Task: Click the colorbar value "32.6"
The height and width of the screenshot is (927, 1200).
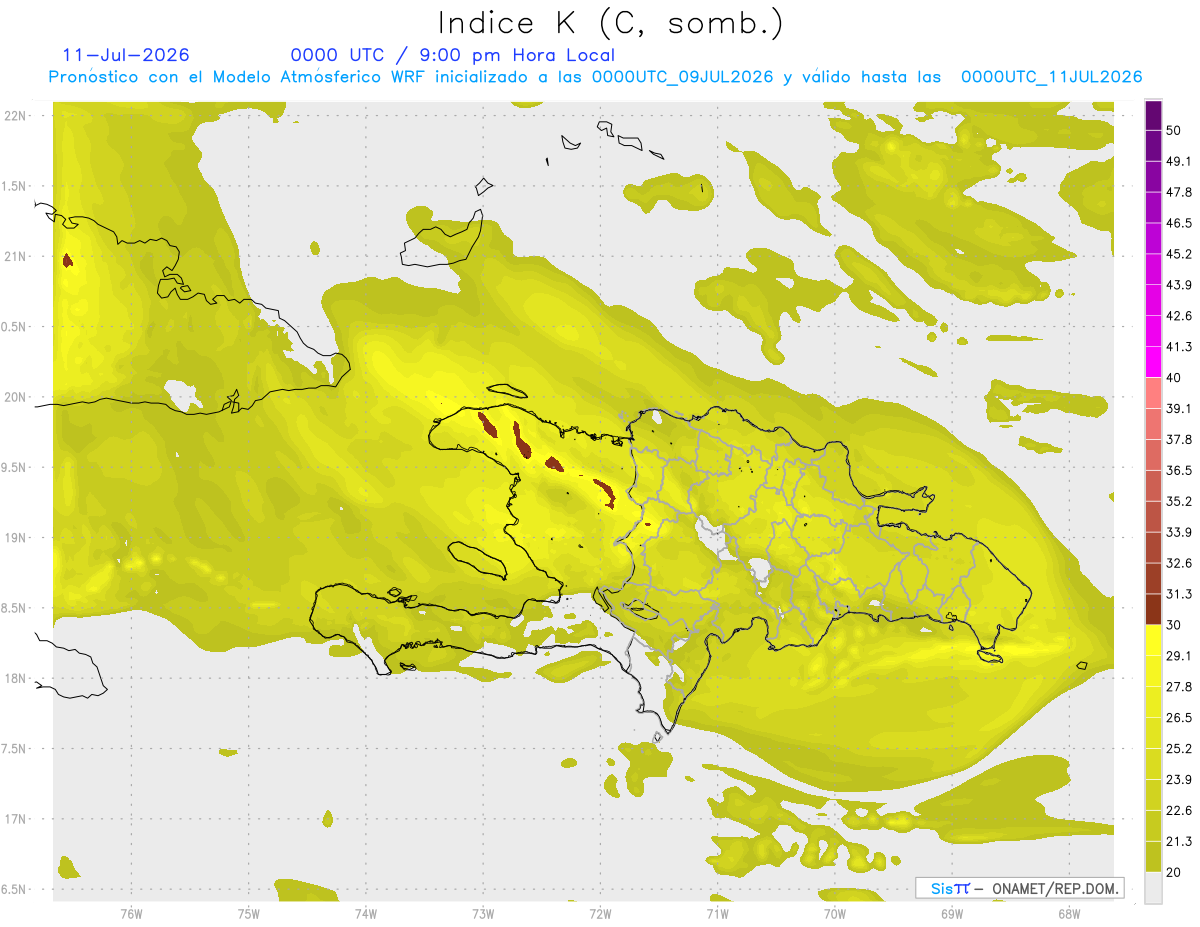Action: coord(1180,563)
